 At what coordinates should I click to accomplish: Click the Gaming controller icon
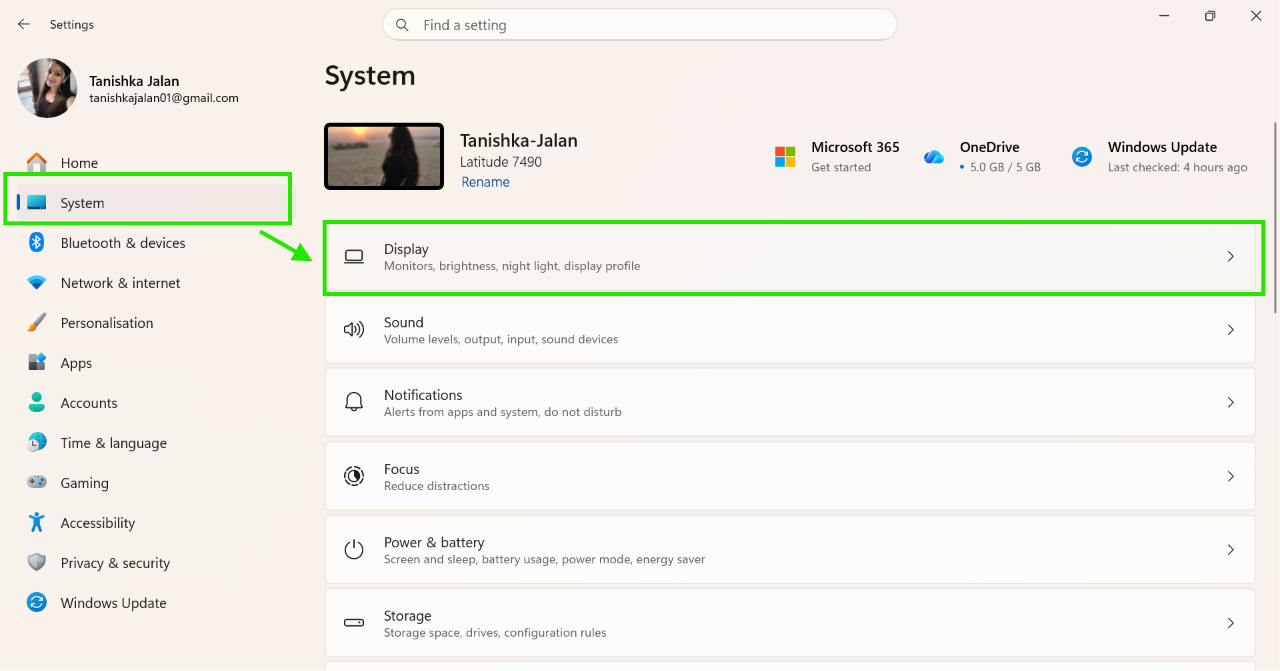pyautogui.click(x=37, y=482)
